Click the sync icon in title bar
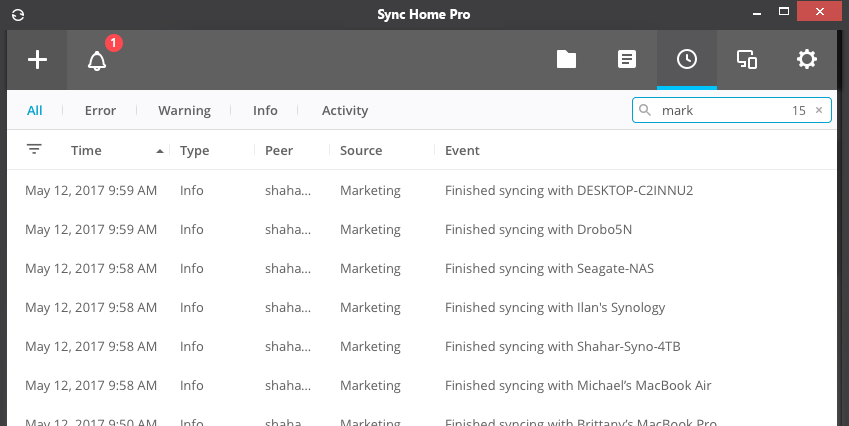849x426 pixels. pos(19,14)
